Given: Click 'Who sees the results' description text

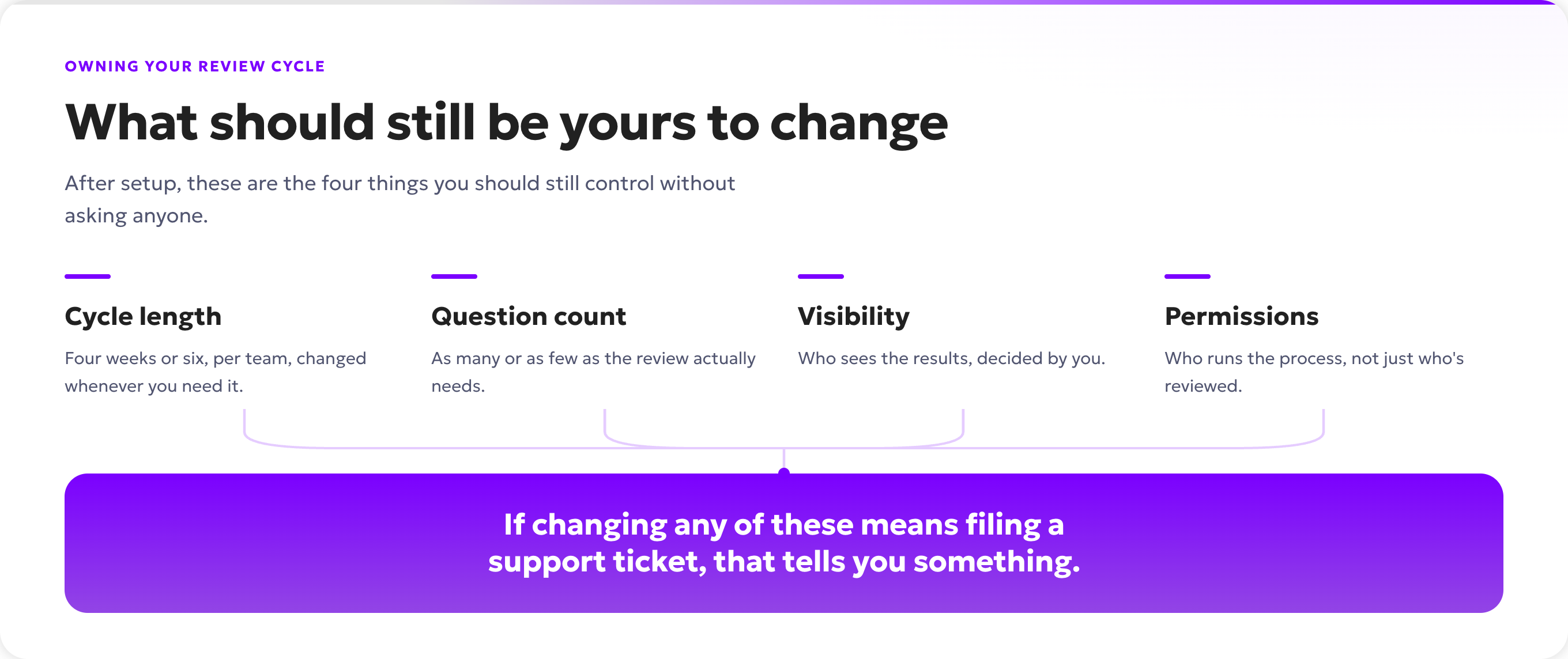Looking at the screenshot, I should click(951, 358).
